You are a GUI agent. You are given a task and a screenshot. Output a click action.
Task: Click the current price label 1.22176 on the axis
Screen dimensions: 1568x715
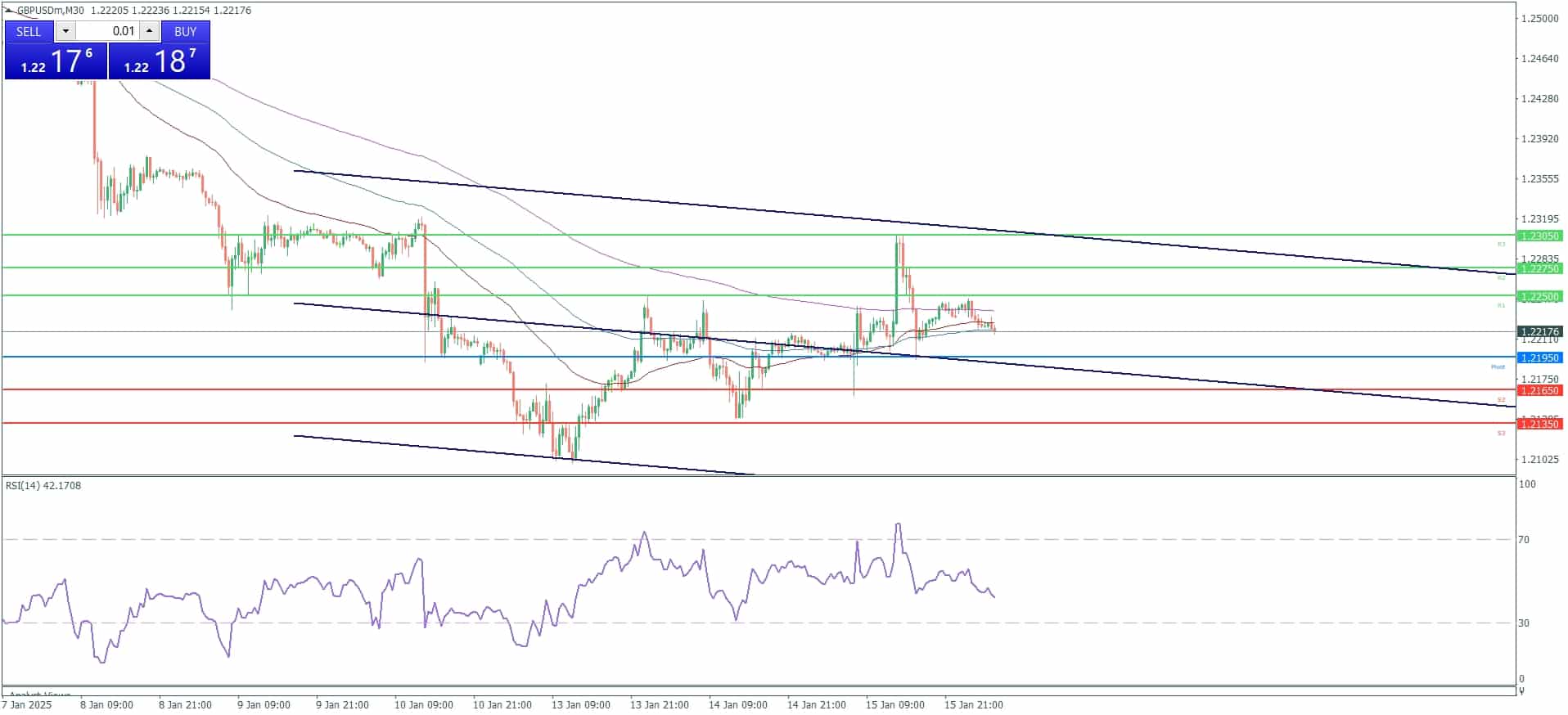[x=1539, y=331]
